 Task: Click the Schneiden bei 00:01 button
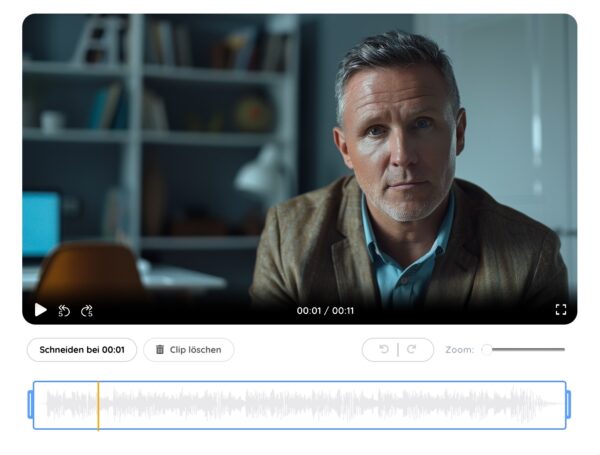tap(82, 350)
